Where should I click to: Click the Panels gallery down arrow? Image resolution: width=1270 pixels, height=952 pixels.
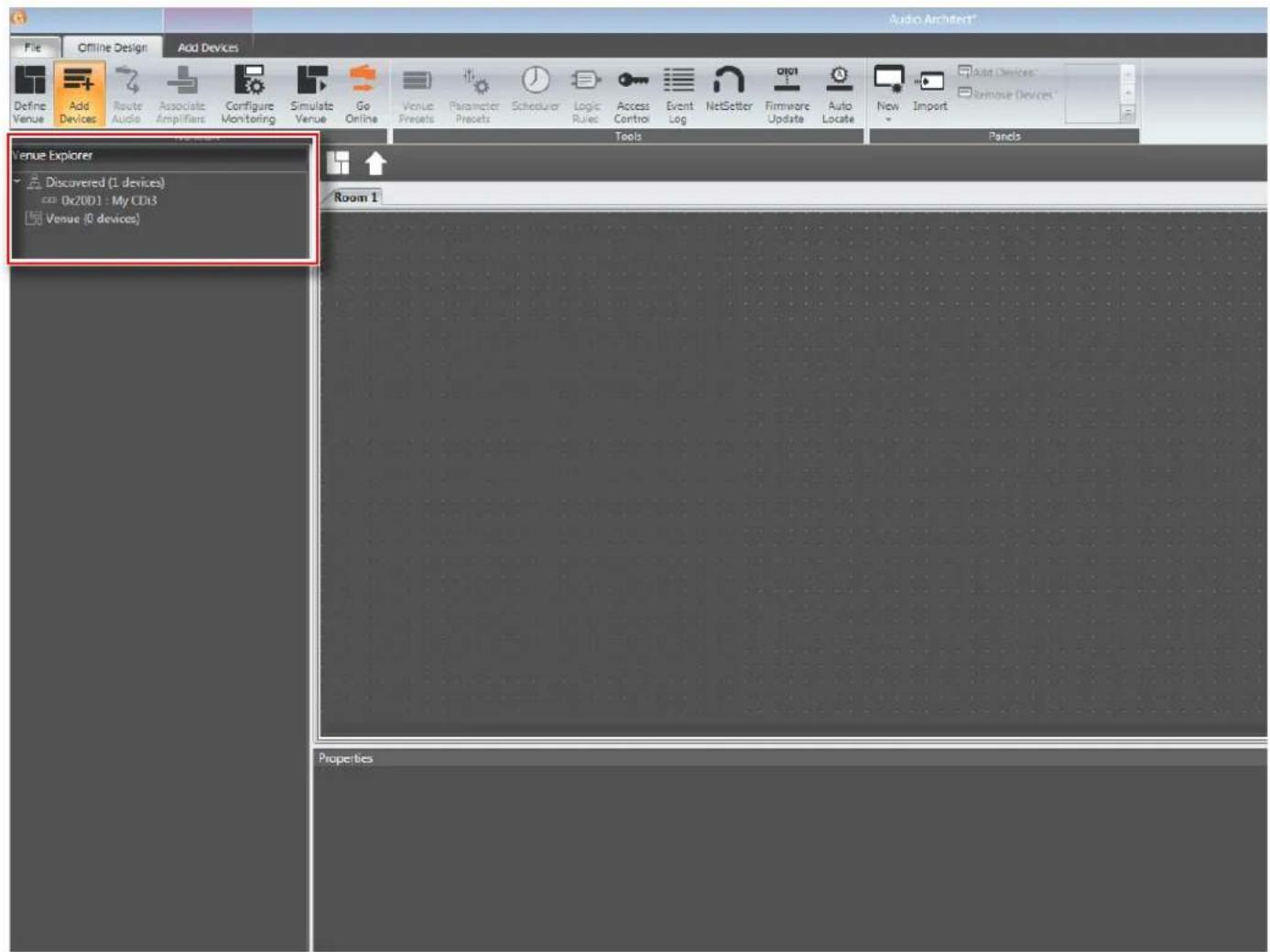coord(1128,93)
